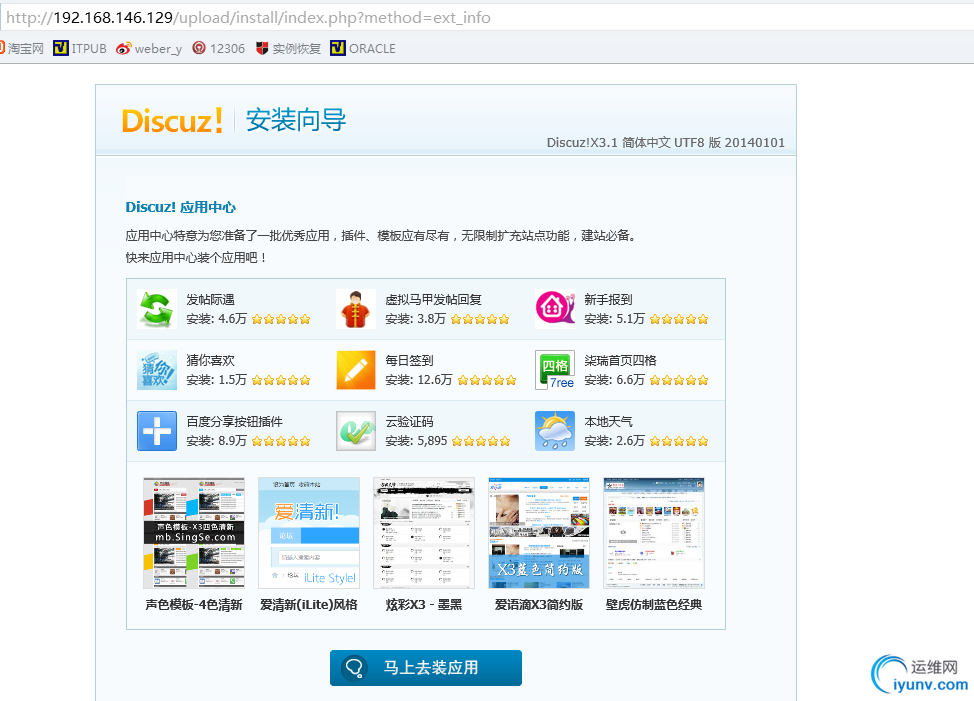Click the Discuz! 应用中心 heading
Screen dimensions: 974x701
tap(181, 207)
